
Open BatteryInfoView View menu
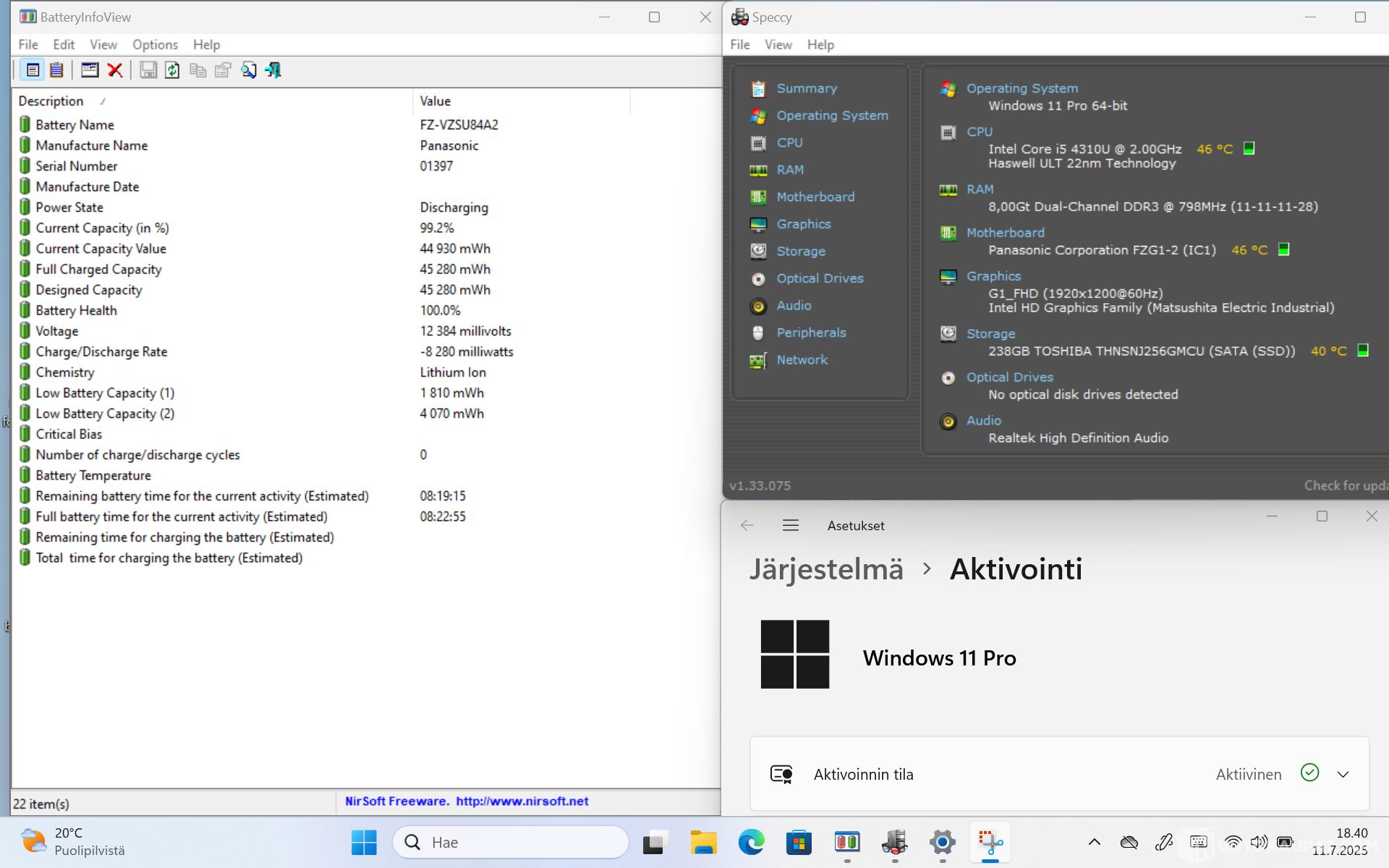103,44
